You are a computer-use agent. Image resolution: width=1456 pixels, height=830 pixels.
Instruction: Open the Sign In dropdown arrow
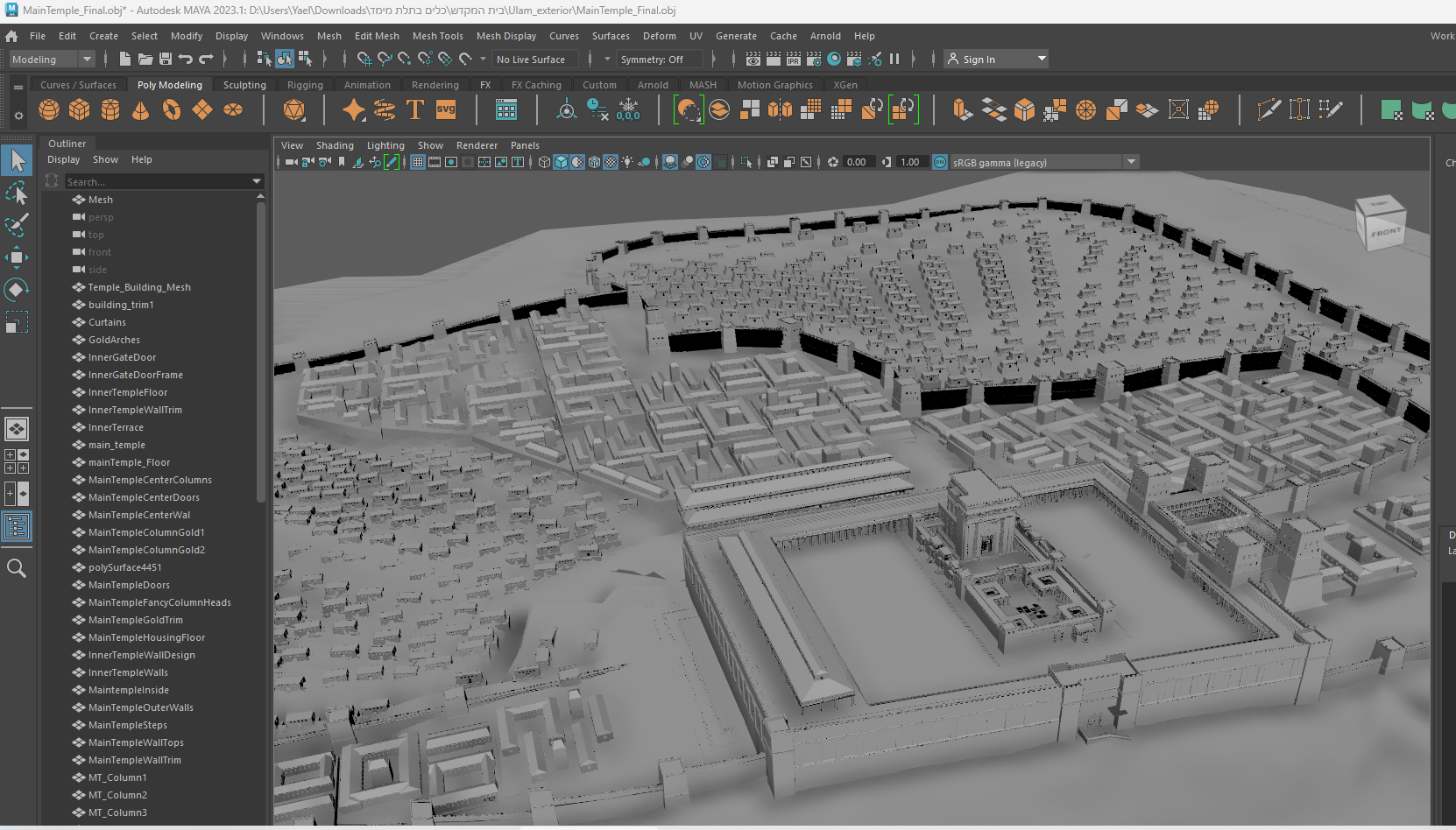[1041, 59]
